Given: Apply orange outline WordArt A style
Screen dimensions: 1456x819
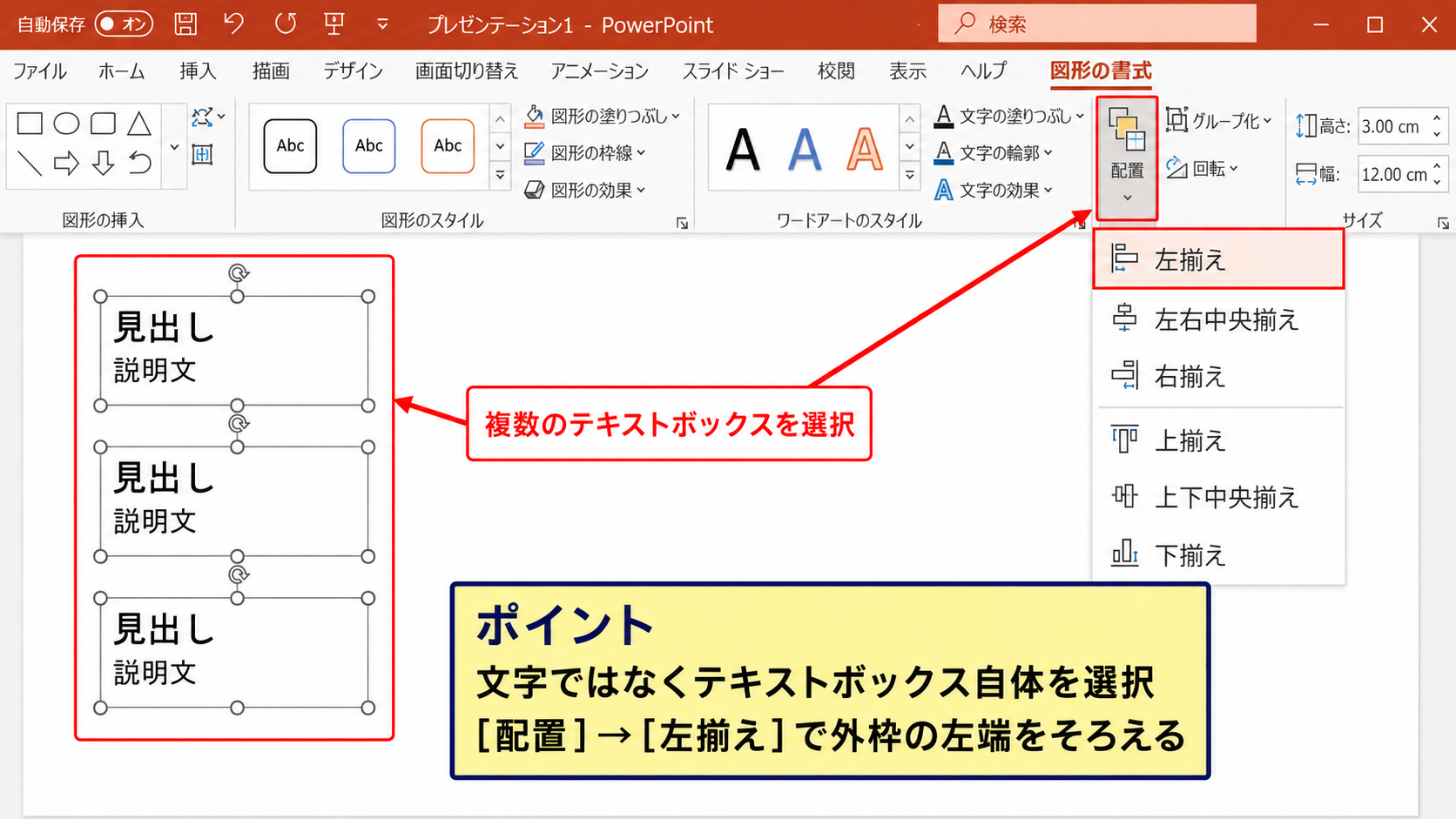Looking at the screenshot, I should pyautogui.click(x=865, y=150).
